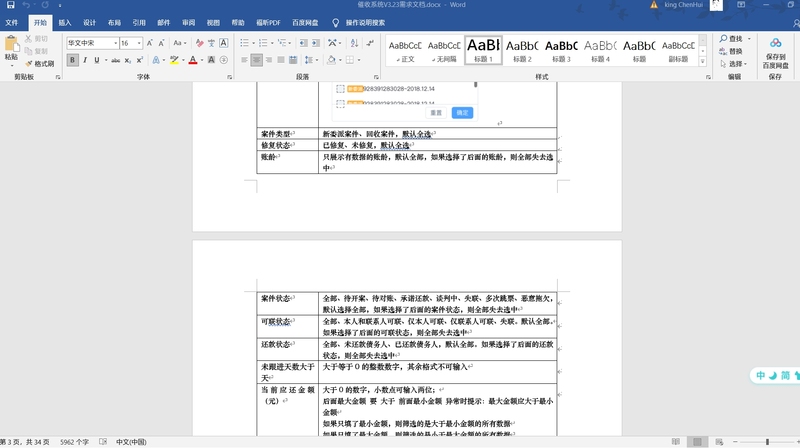This screenshot has width=800, height=448.
Task: Switch to Web Layout view in the status bar
Action: (719, 442)
